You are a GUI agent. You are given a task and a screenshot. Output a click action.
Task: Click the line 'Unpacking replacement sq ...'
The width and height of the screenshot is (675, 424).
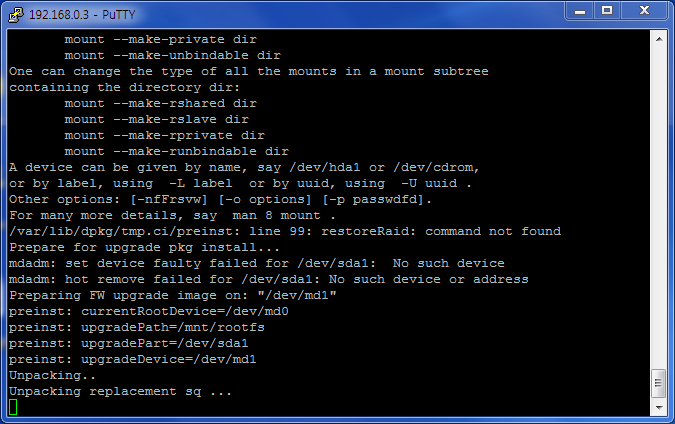[120, 391]
